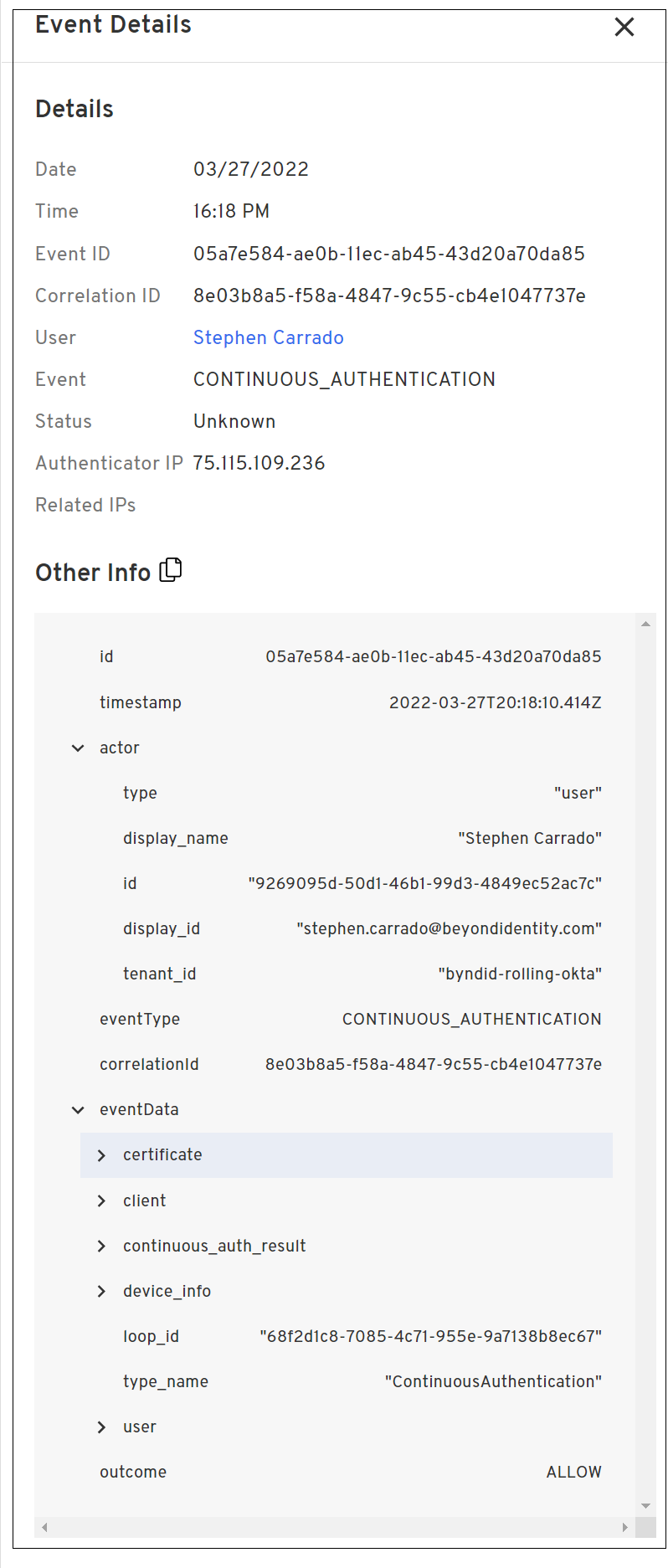Expand the client node
Screen dimensions: 668x1568
101,1200
